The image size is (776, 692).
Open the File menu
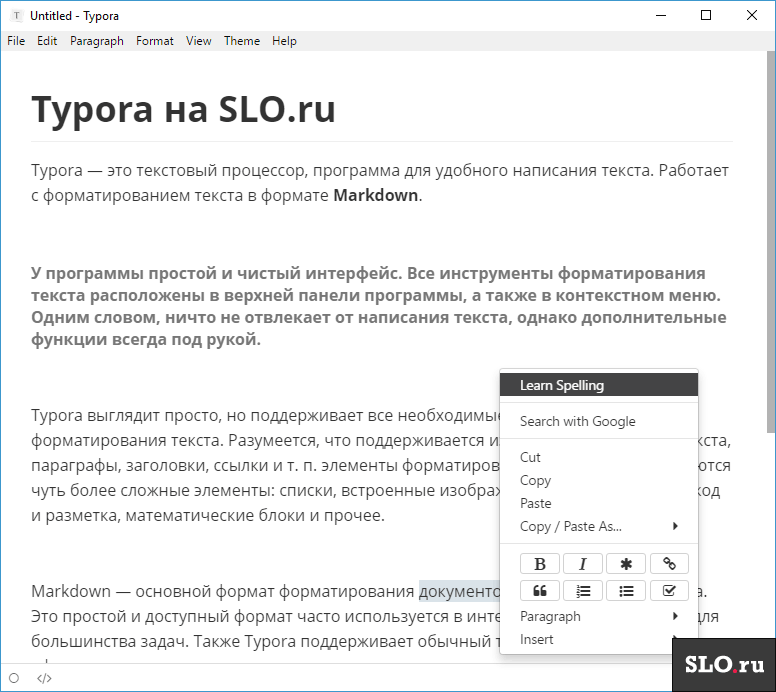16,41
